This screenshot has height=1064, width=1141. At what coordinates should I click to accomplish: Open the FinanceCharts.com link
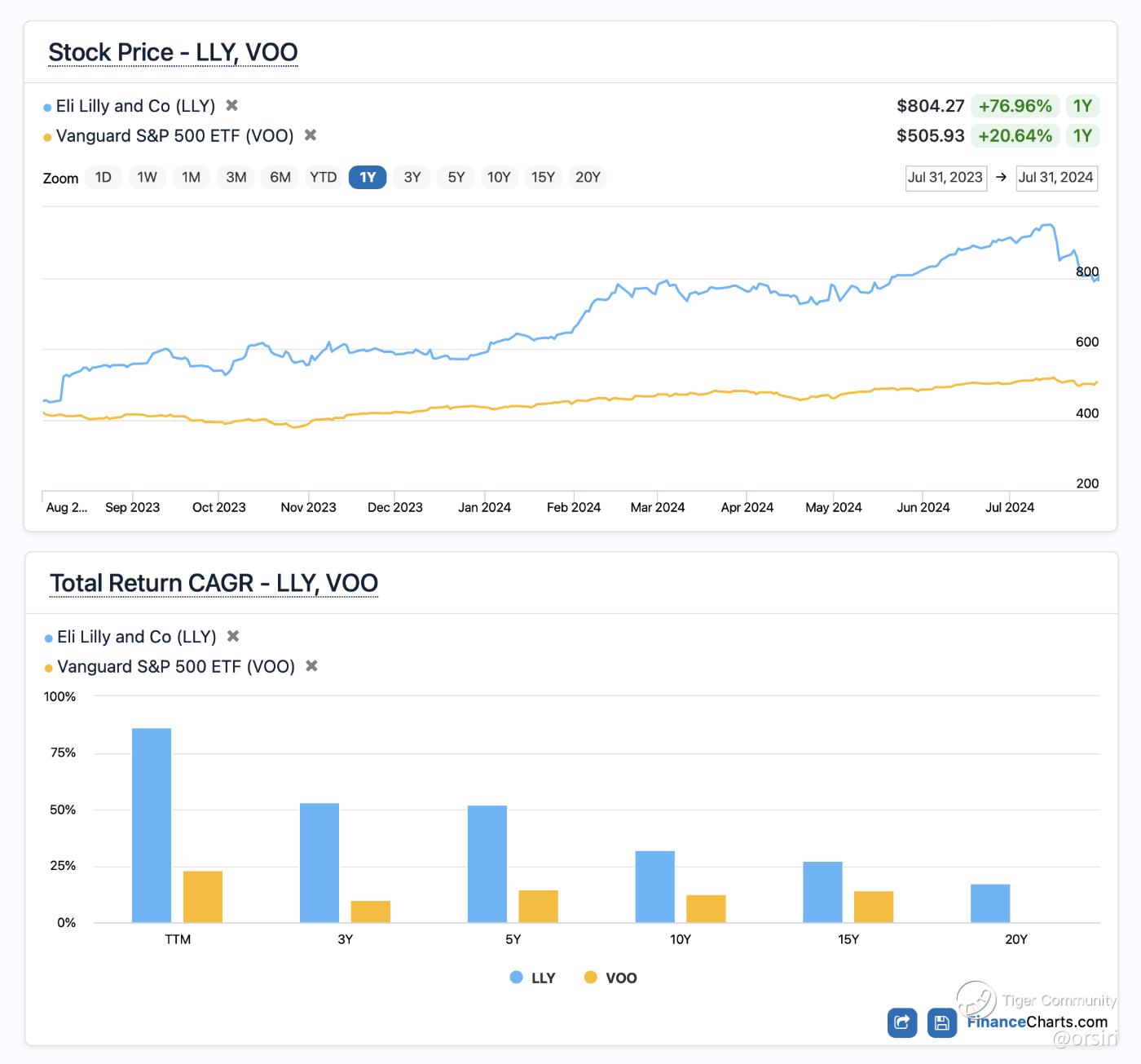1037,1022
